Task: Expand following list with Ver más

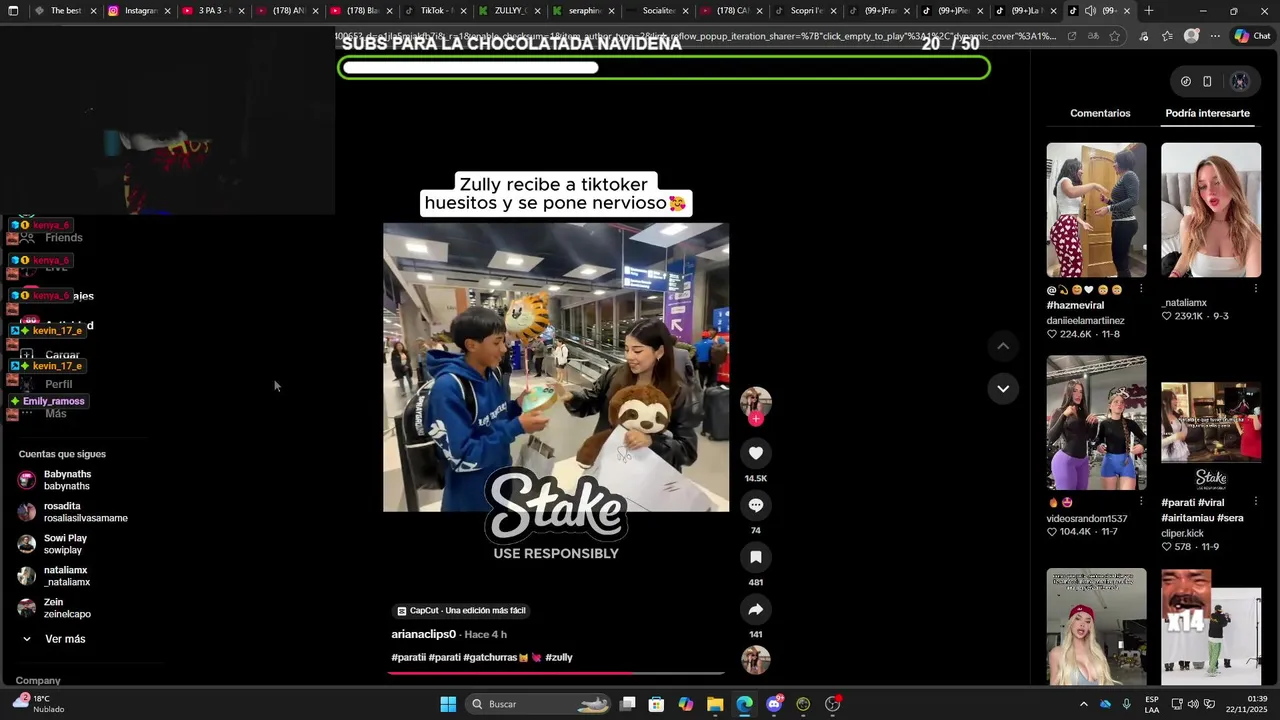Action: click(x=55, y=639)
